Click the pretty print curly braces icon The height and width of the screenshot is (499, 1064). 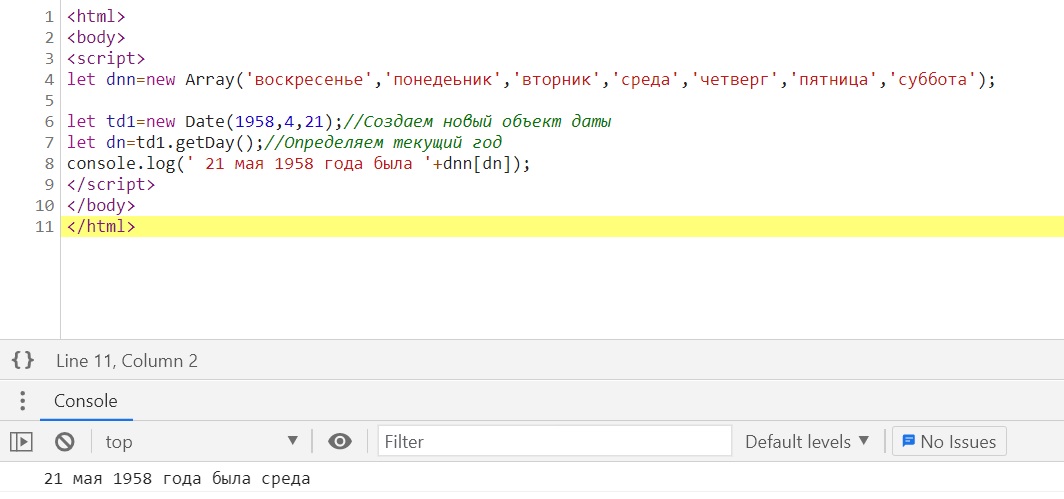point(23,361)
